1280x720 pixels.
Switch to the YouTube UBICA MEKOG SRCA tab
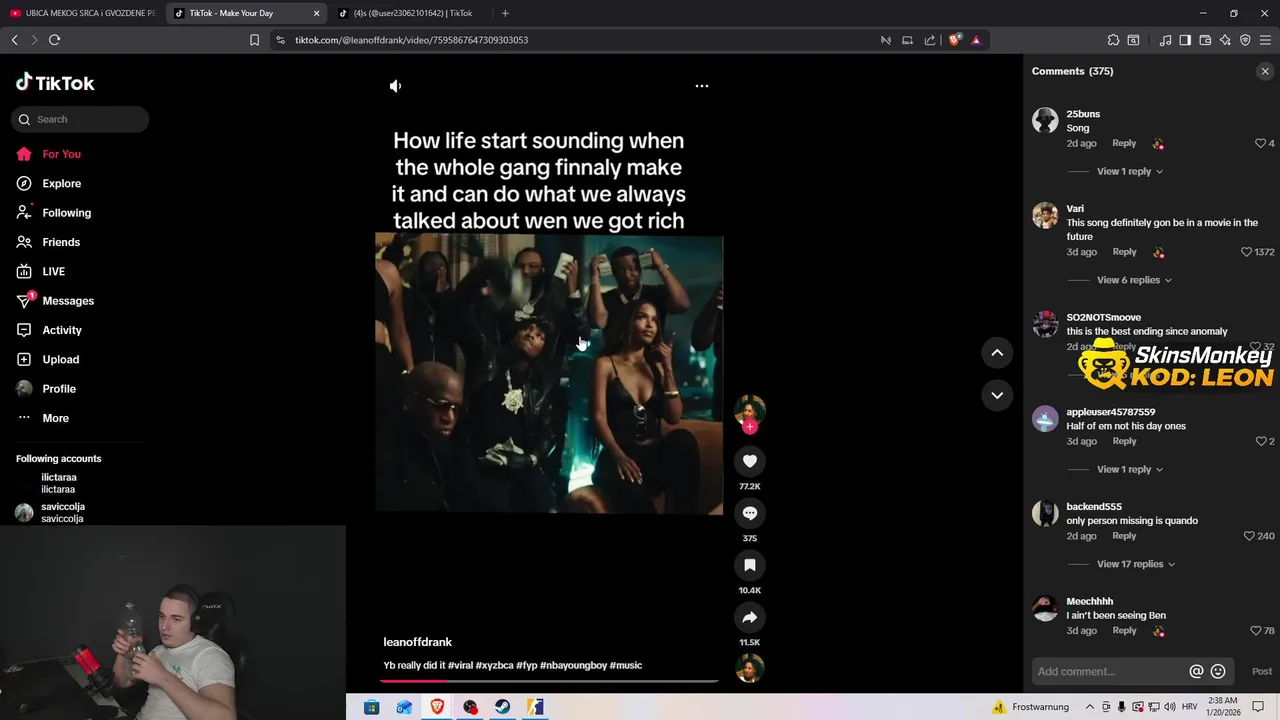(x=83, y=13)
